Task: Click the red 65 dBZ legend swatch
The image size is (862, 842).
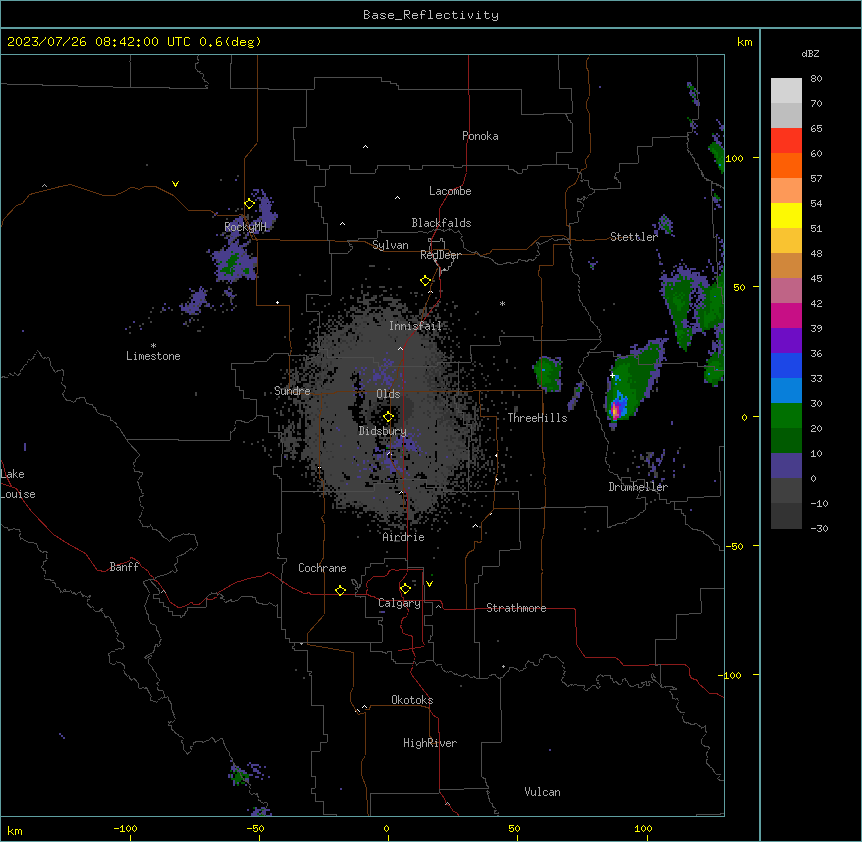Action: tap(786, 141)
